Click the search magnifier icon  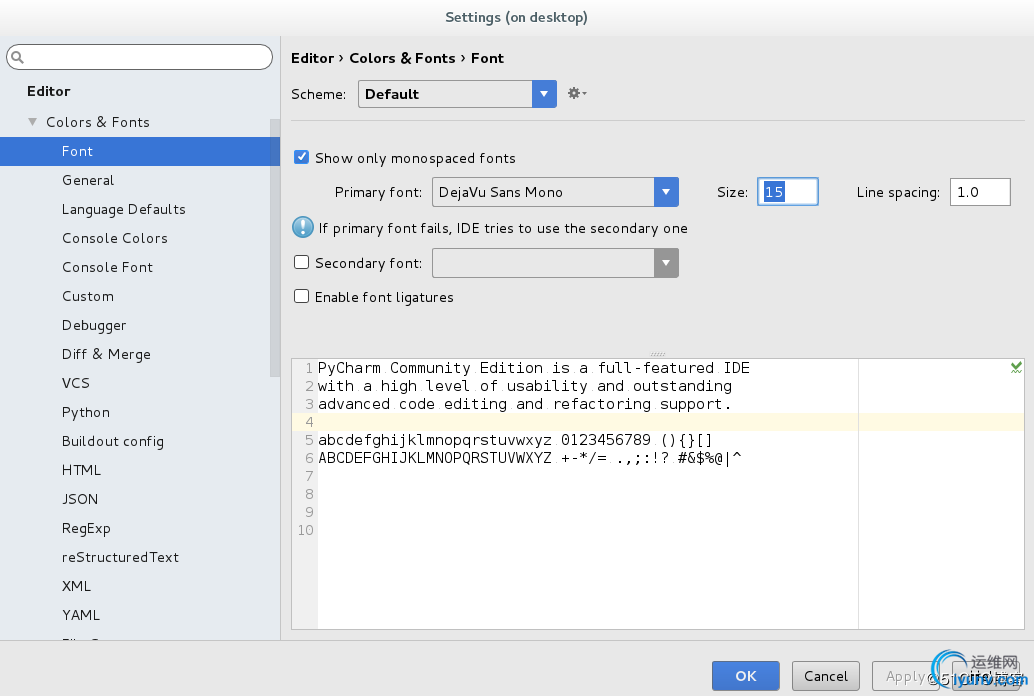coord(19,58)
